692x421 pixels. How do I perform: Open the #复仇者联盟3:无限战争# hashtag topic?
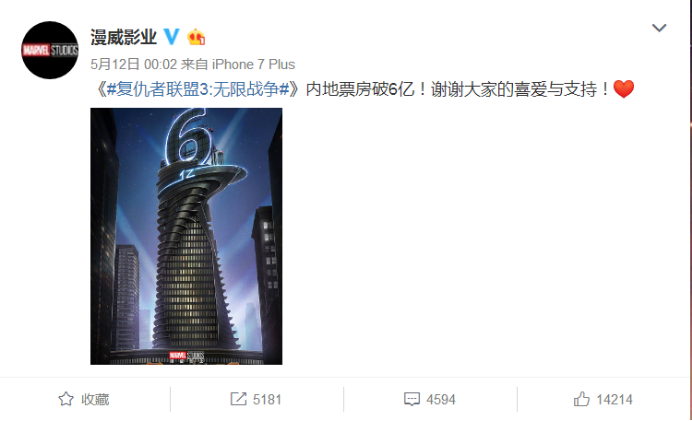[x=198, y=89]
